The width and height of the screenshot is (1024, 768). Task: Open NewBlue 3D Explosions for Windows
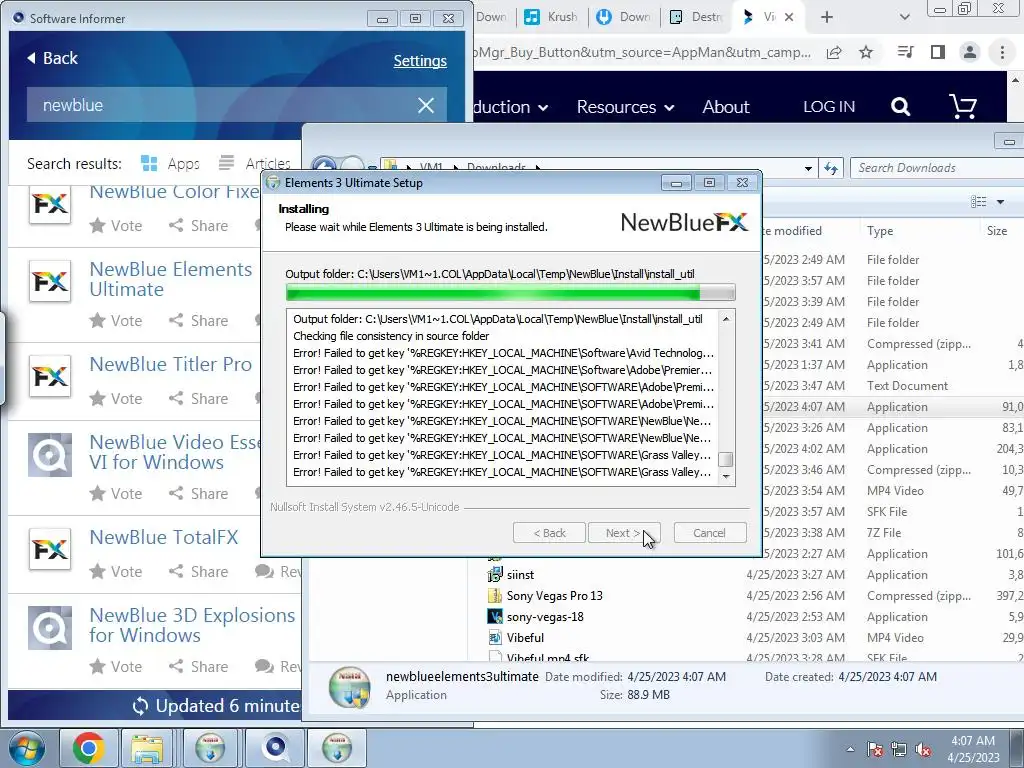click(x=192, y=625)
